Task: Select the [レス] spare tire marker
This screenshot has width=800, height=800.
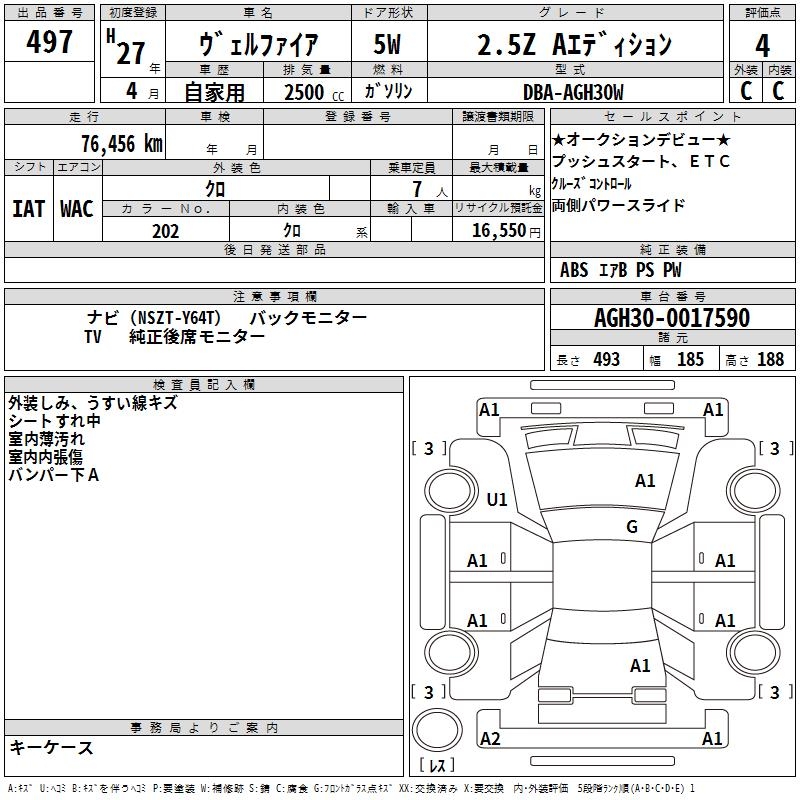Action: click(437, 768)
